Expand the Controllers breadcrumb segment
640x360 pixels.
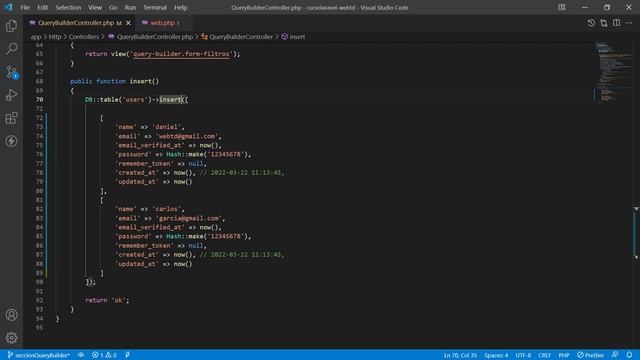pyautogui.click(x=84, y=37)
